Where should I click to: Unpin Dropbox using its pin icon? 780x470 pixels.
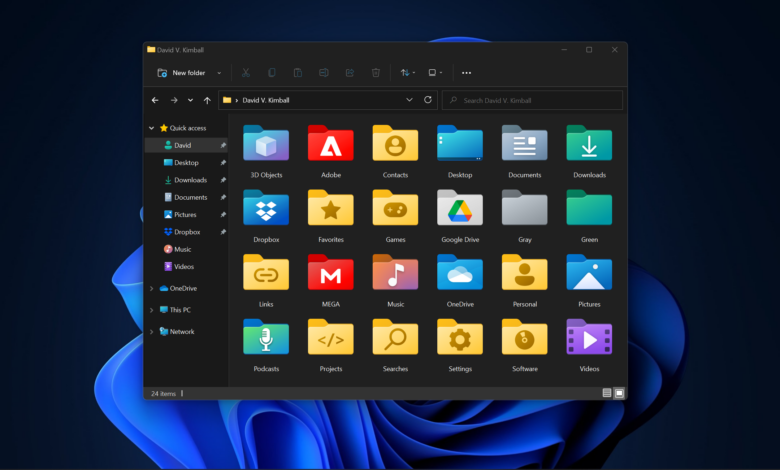(223, 232)
